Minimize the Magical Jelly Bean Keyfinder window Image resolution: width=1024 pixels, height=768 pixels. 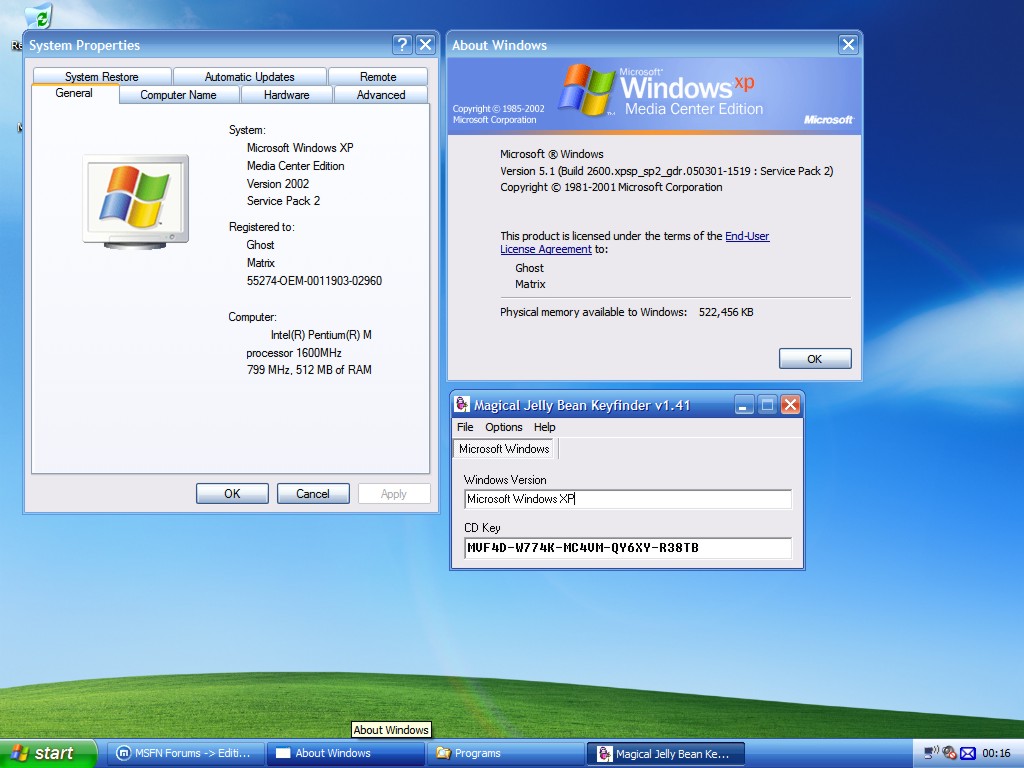click(743, 405)
